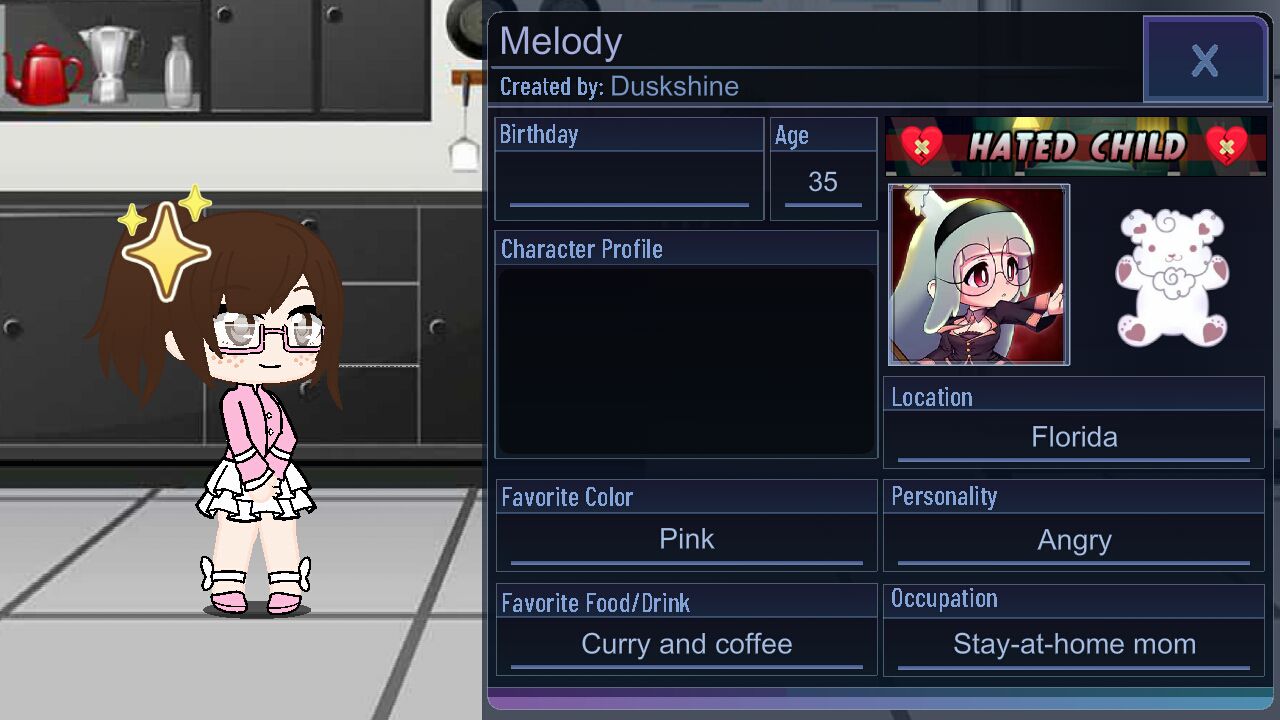Select the Hated Child title banner
Viewport: 1280px width, 720px height.
1075,146
